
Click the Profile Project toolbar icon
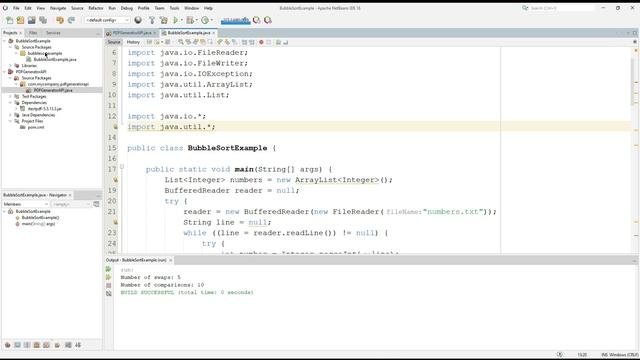[205, 20]
